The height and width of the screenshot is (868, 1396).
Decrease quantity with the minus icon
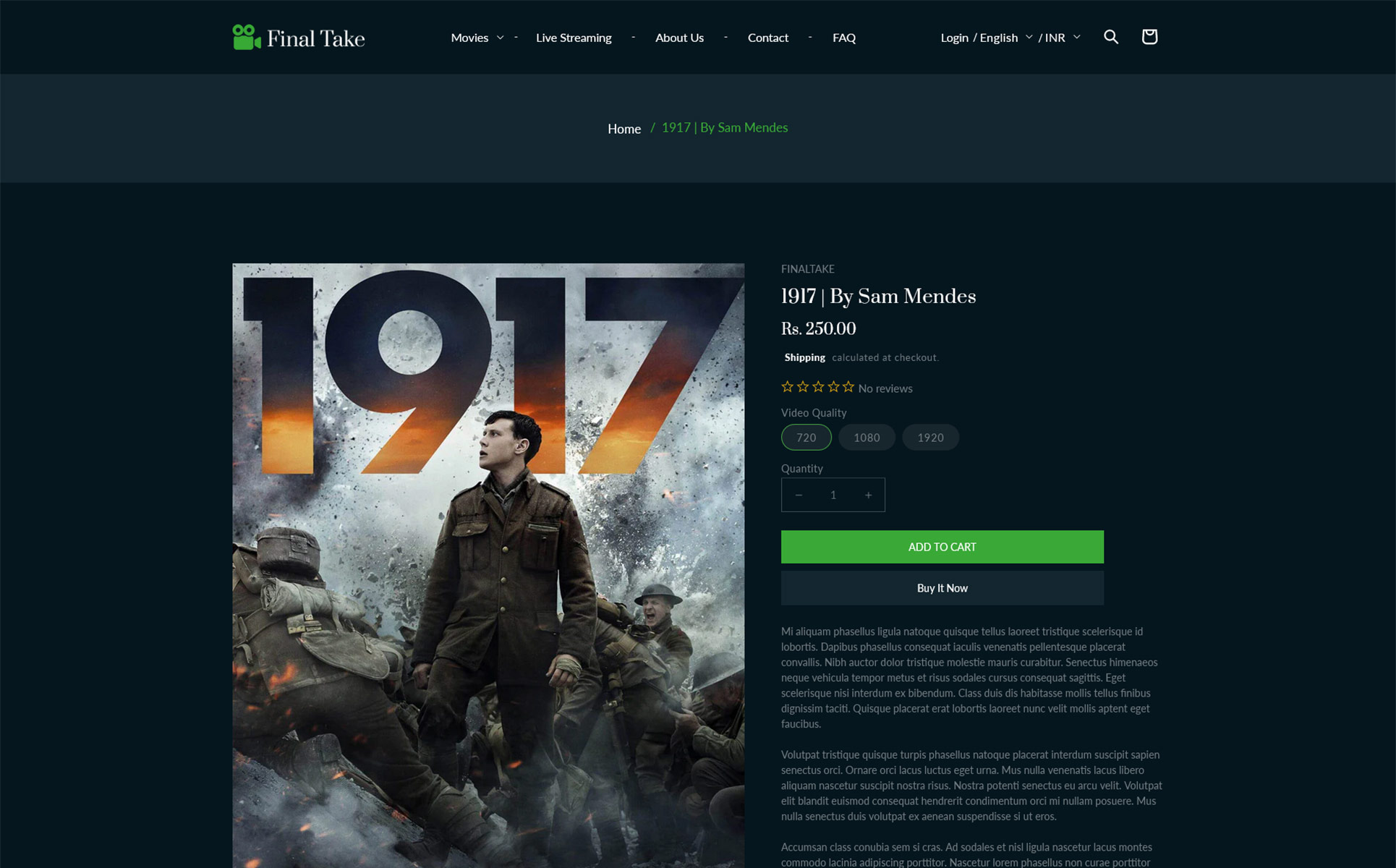799,495
